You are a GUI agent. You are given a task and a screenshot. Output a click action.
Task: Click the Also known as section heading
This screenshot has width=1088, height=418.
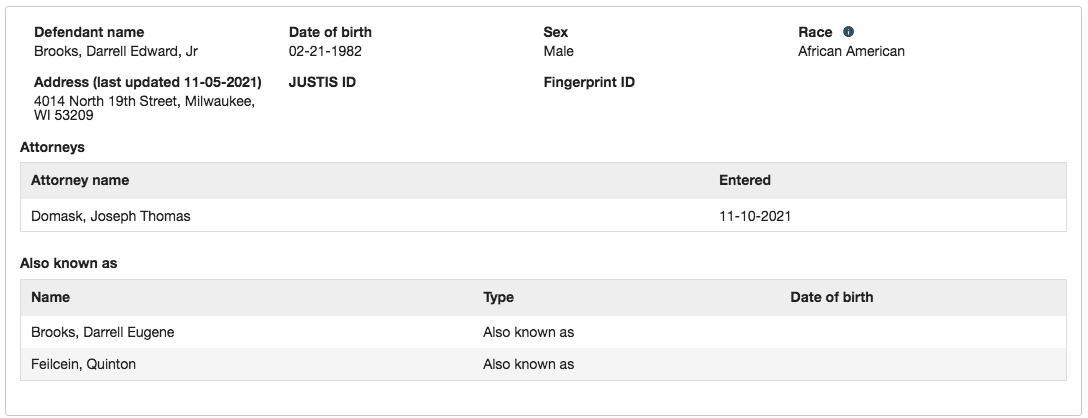69,264
